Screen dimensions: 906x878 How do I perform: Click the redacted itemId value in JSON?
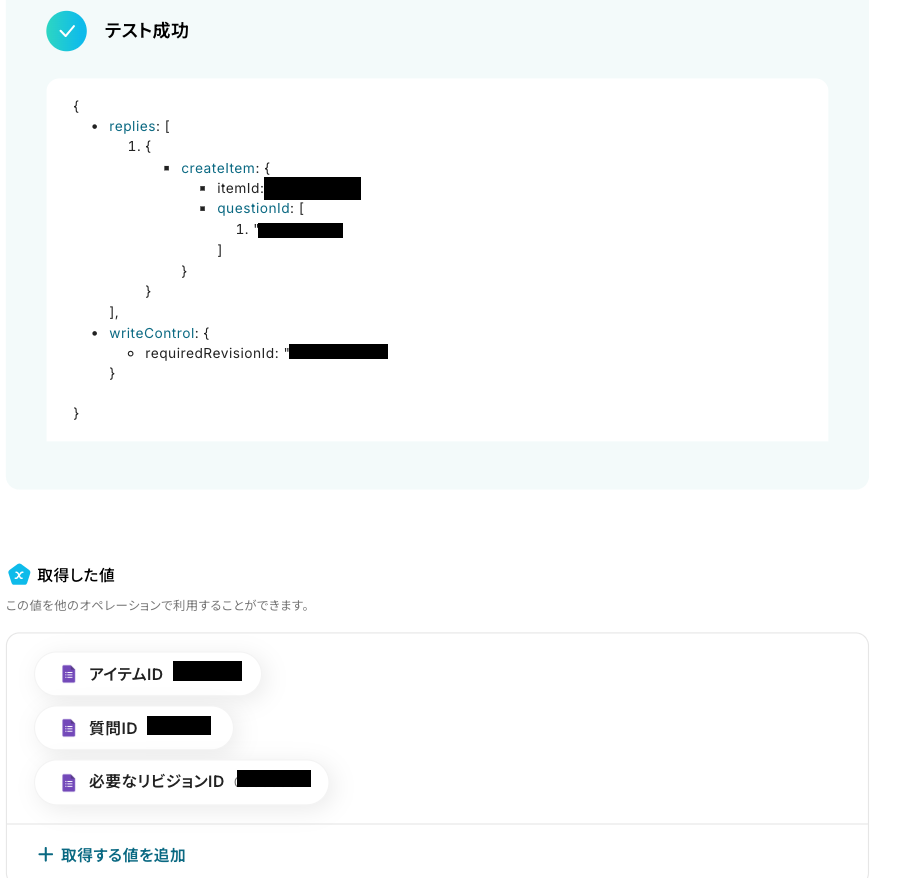(312, 188)
